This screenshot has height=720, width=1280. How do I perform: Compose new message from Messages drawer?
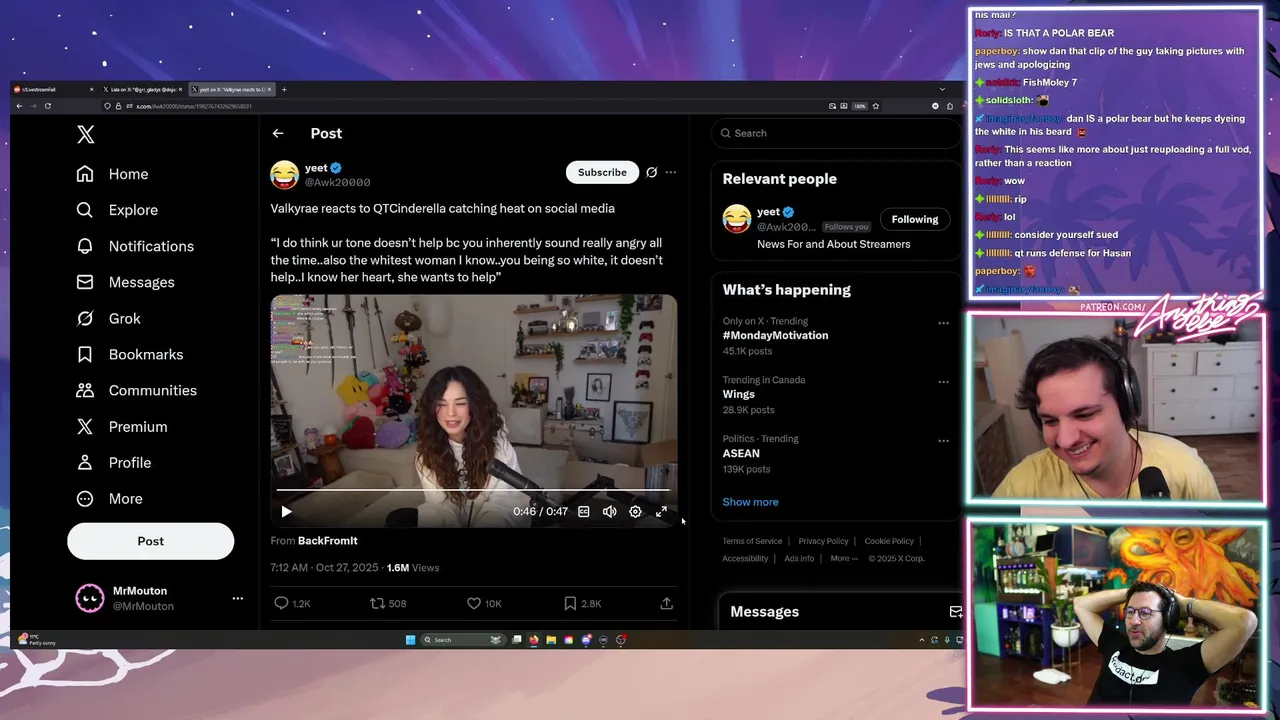(955, 611)
